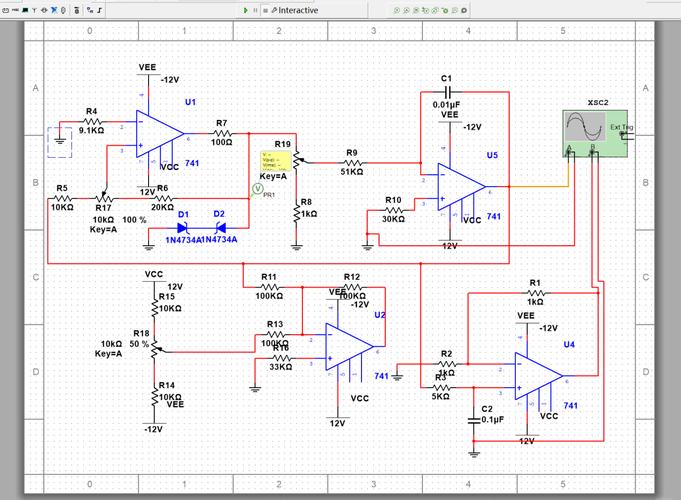Select the R19 potentiometer symbol
This screenshot has height=500, width=681.
[x=297, y=160]
